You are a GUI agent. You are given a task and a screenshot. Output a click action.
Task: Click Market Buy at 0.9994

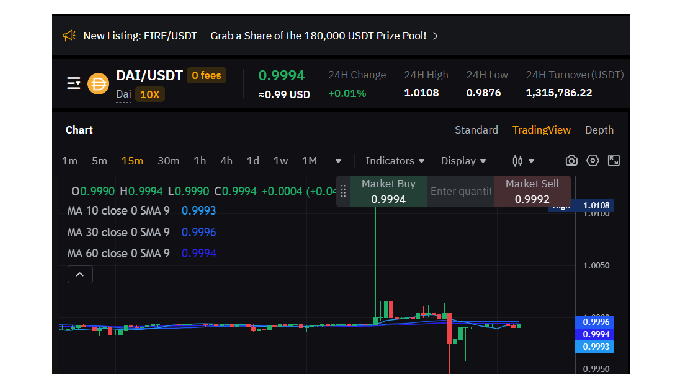pyautogui.click(x=388, y=191)
